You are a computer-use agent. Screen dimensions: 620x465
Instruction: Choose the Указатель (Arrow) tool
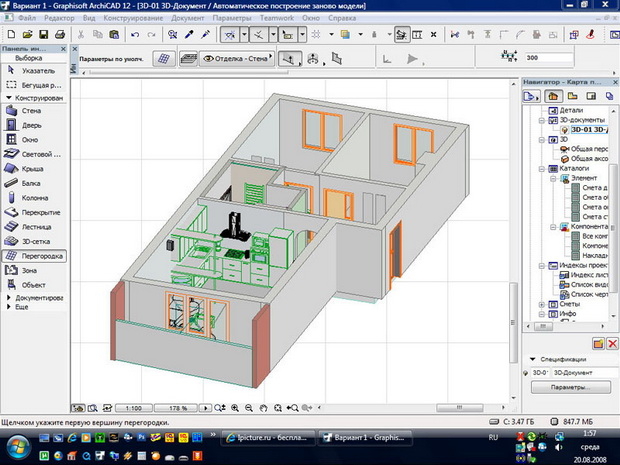(34, 70)
